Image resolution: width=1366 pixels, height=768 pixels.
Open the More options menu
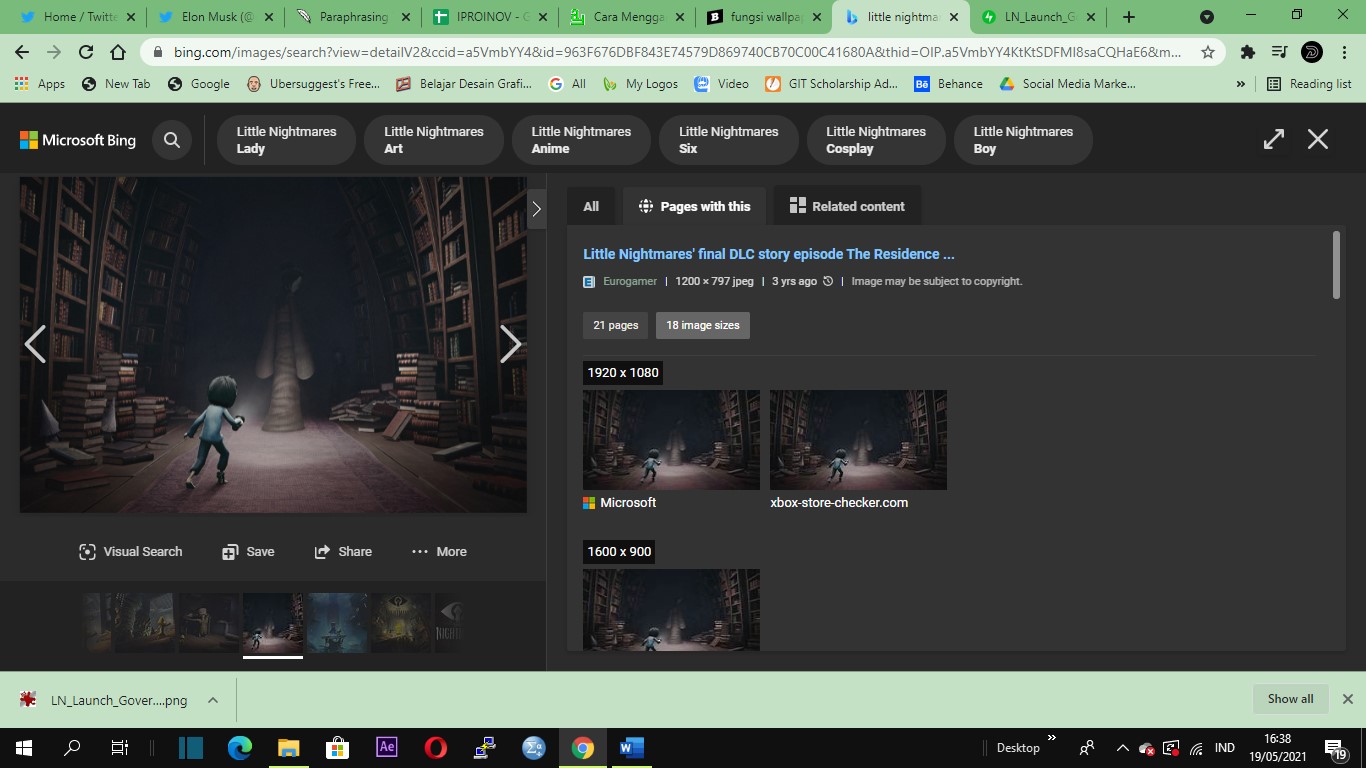tap(439, 552)
